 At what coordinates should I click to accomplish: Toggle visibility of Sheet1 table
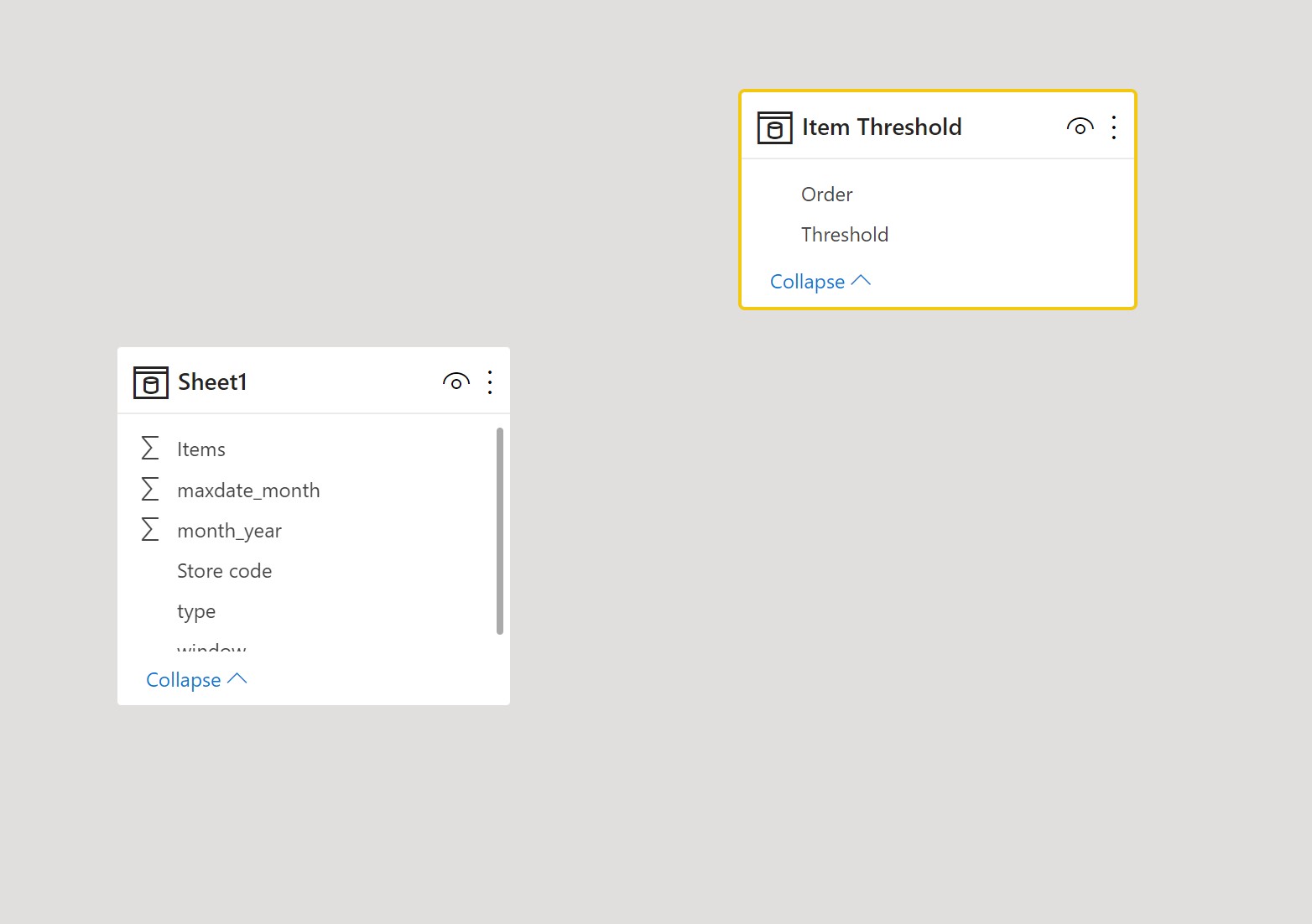pyautogui.click(x=456, y=382)
